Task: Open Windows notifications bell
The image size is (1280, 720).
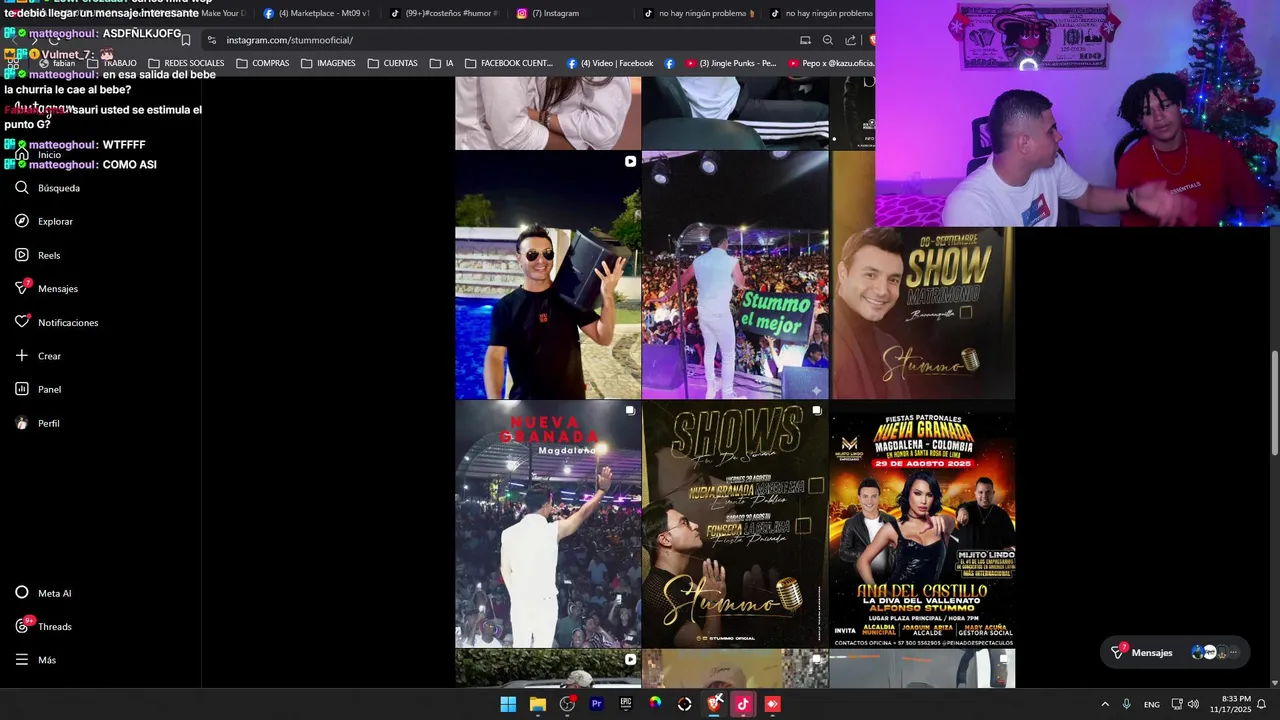Action: pyautogui.click(x=1262, y=704)
